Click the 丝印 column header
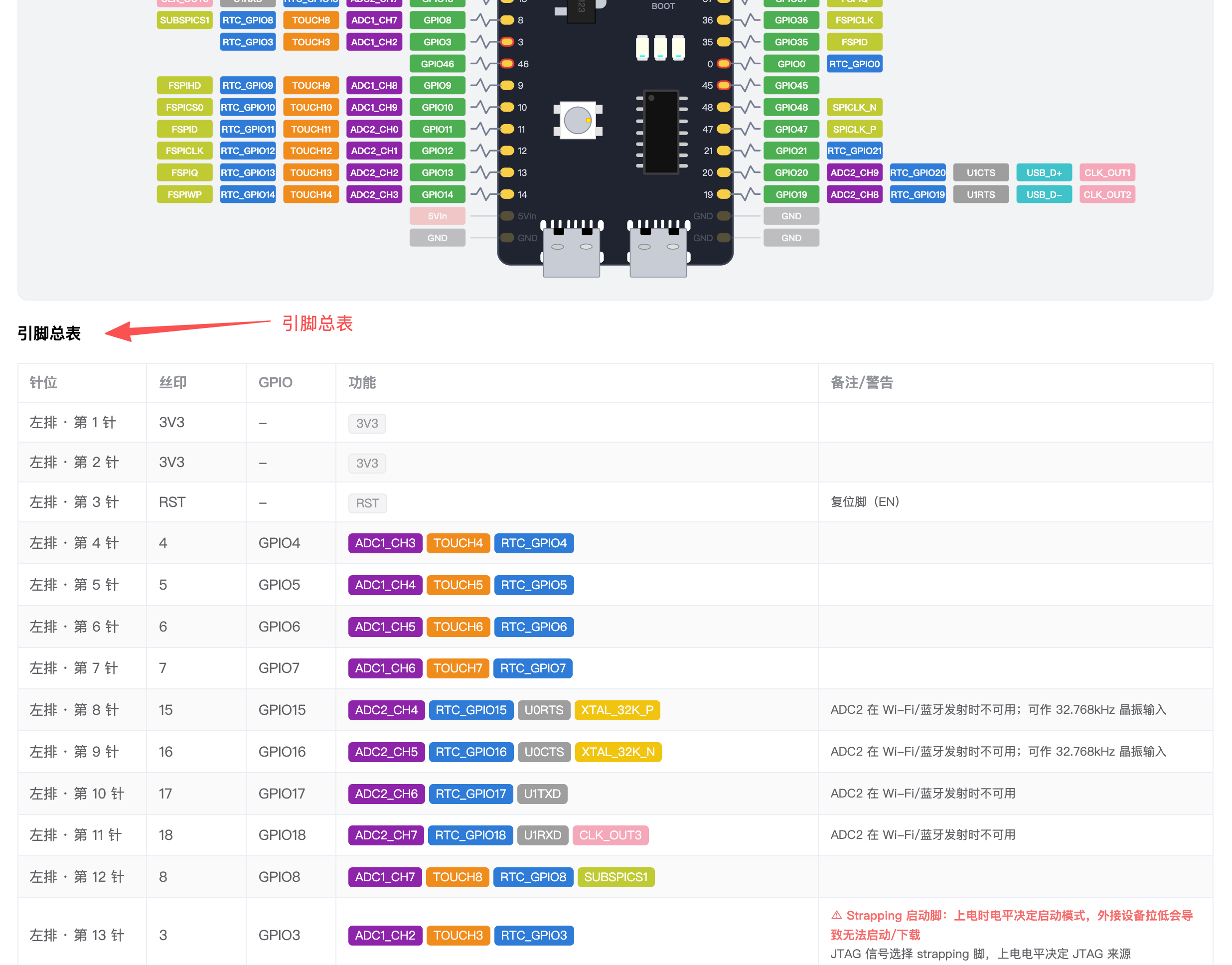Image resolution: width=1232 pixels, height=965 pixels. (173, 382)
